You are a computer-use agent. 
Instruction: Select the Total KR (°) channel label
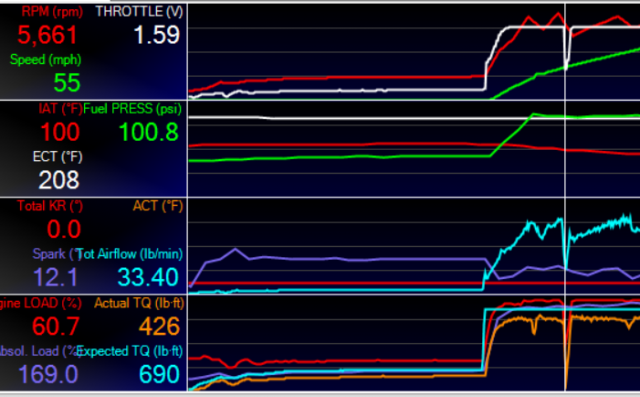50,206
